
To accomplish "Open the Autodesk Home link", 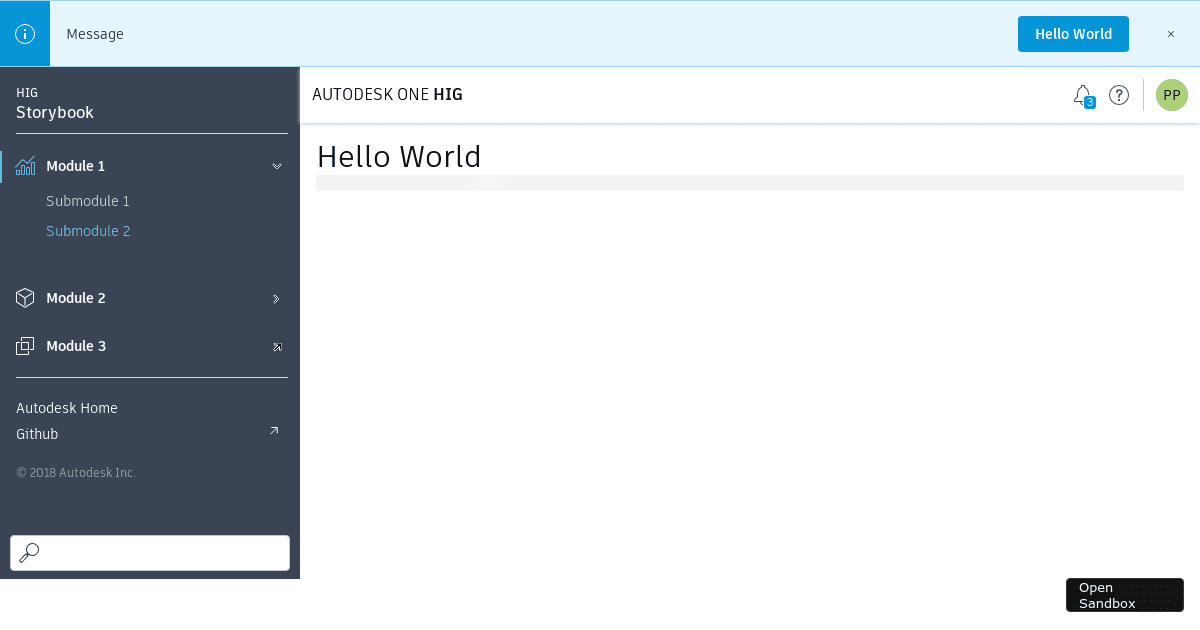I will click(67, 408).
